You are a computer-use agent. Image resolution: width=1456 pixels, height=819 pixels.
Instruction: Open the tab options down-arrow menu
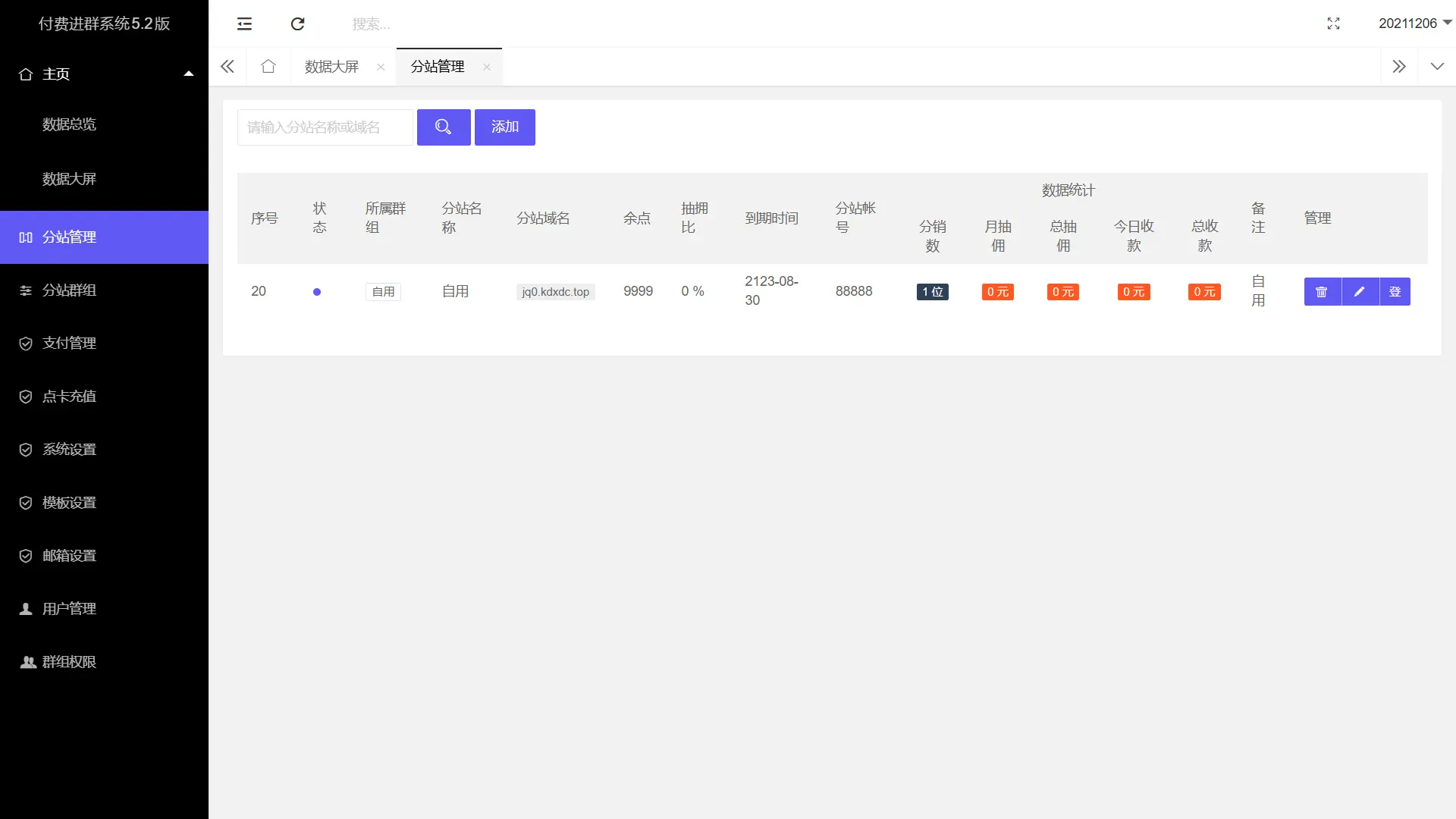click(x=1436, y=67)
